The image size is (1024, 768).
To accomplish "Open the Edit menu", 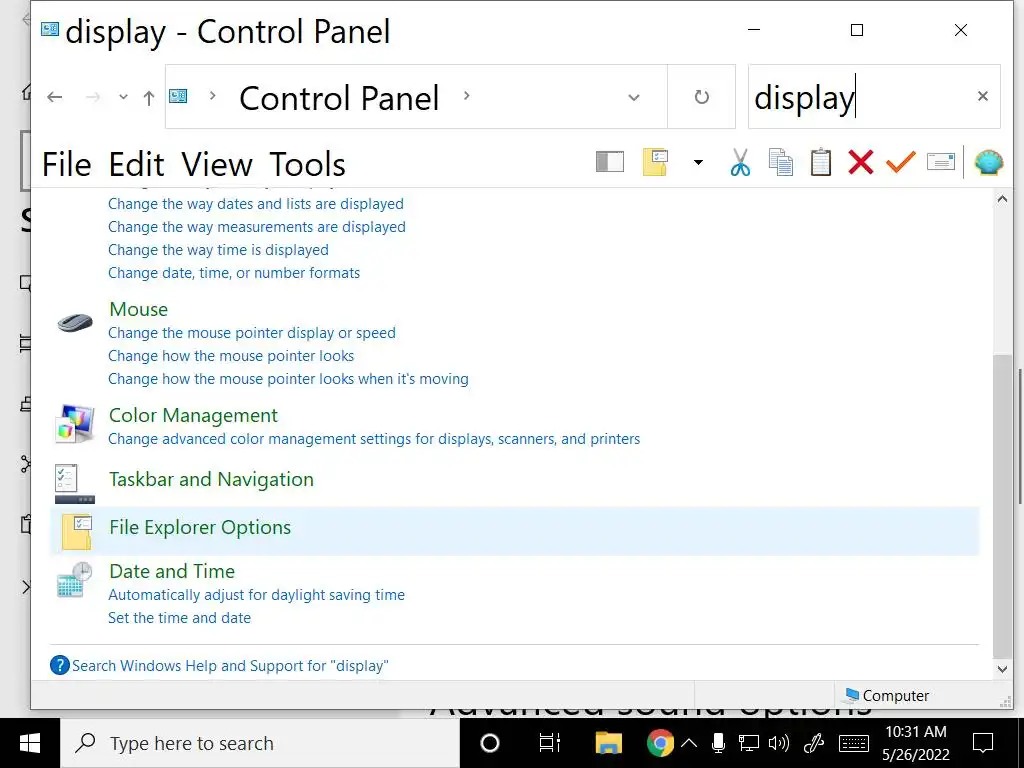I will (136, 164).
